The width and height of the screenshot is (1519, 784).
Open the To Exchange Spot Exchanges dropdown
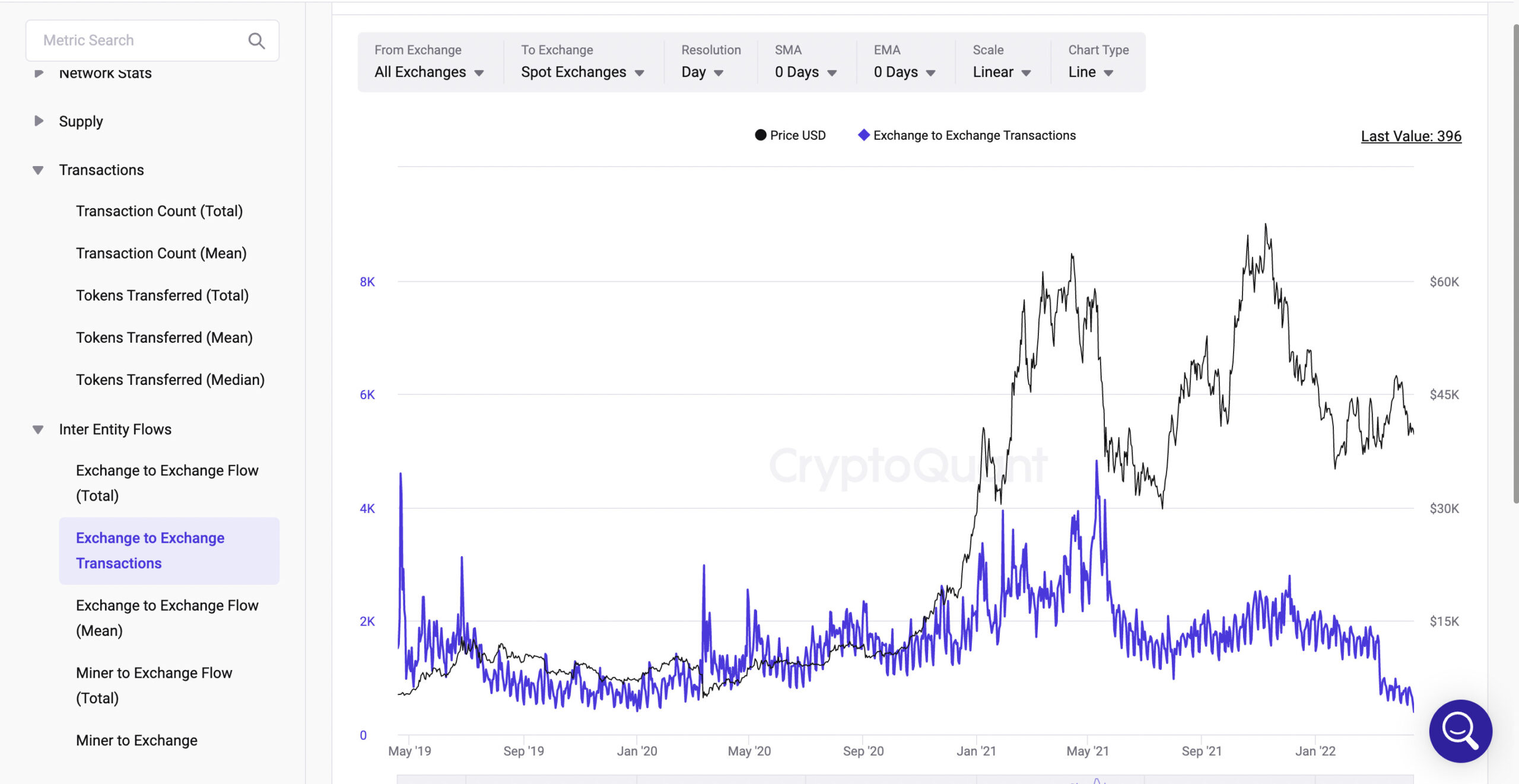[583, 72]
